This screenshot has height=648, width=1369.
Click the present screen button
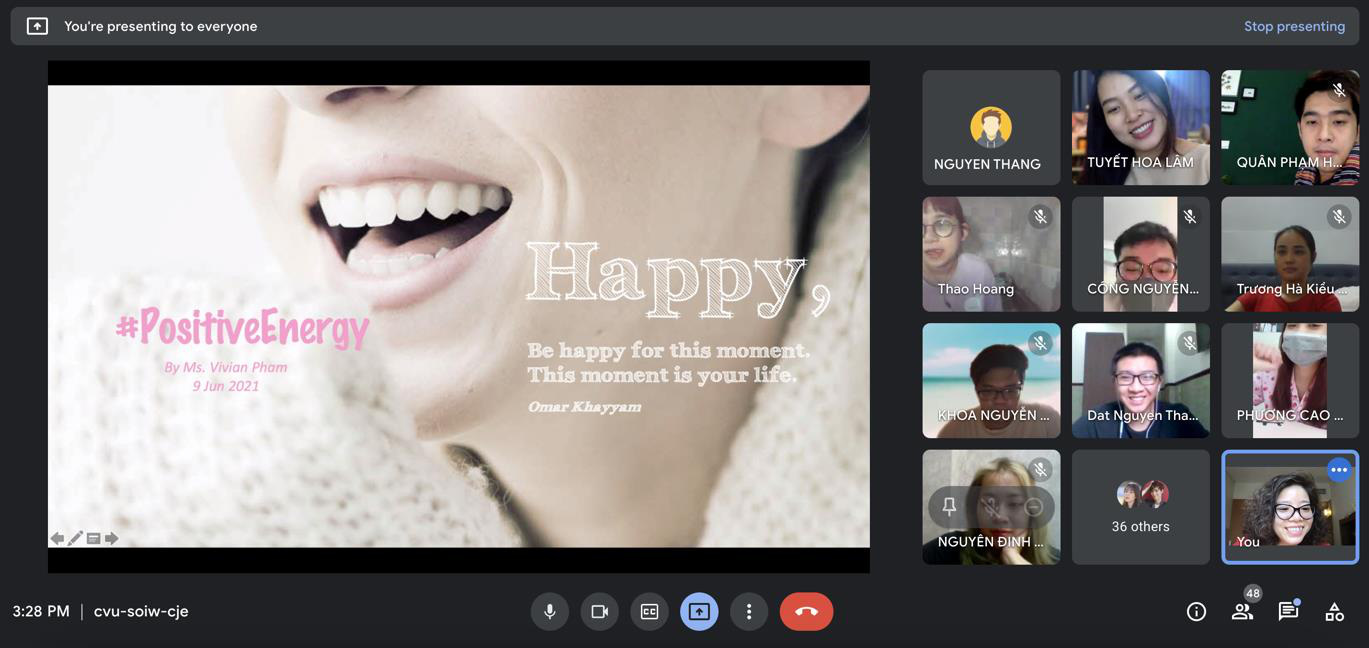click(x=699, y=612)
